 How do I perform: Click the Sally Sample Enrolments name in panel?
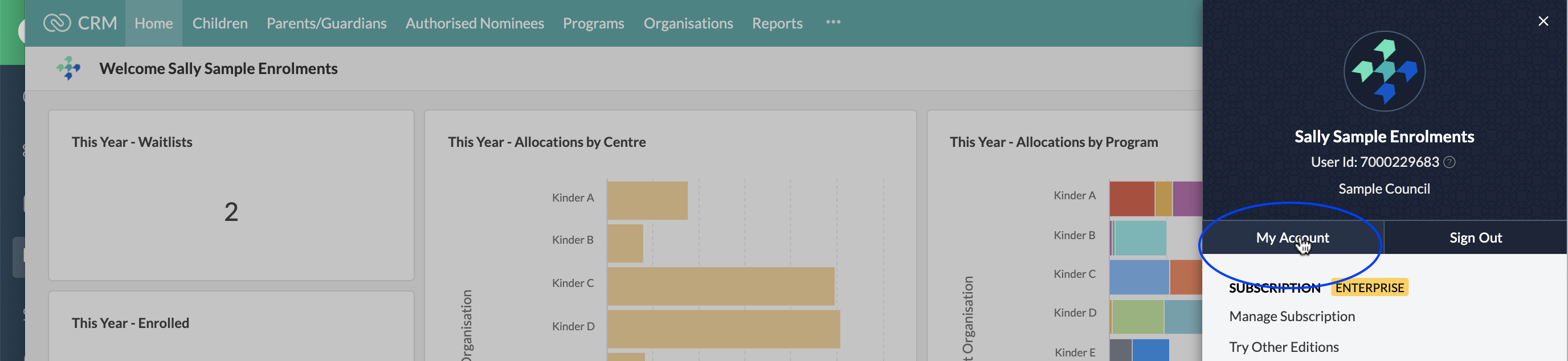1384,136
